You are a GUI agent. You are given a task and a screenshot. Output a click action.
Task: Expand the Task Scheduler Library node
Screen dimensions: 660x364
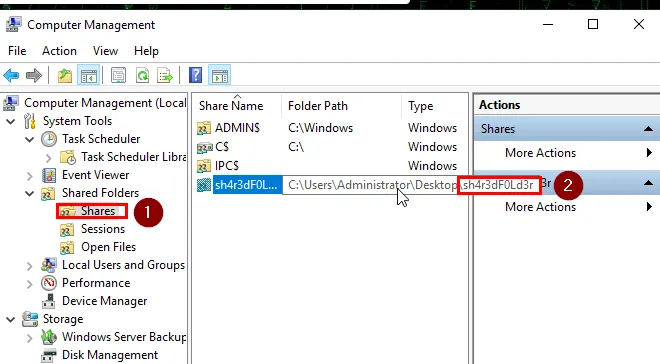pos(48,158)
